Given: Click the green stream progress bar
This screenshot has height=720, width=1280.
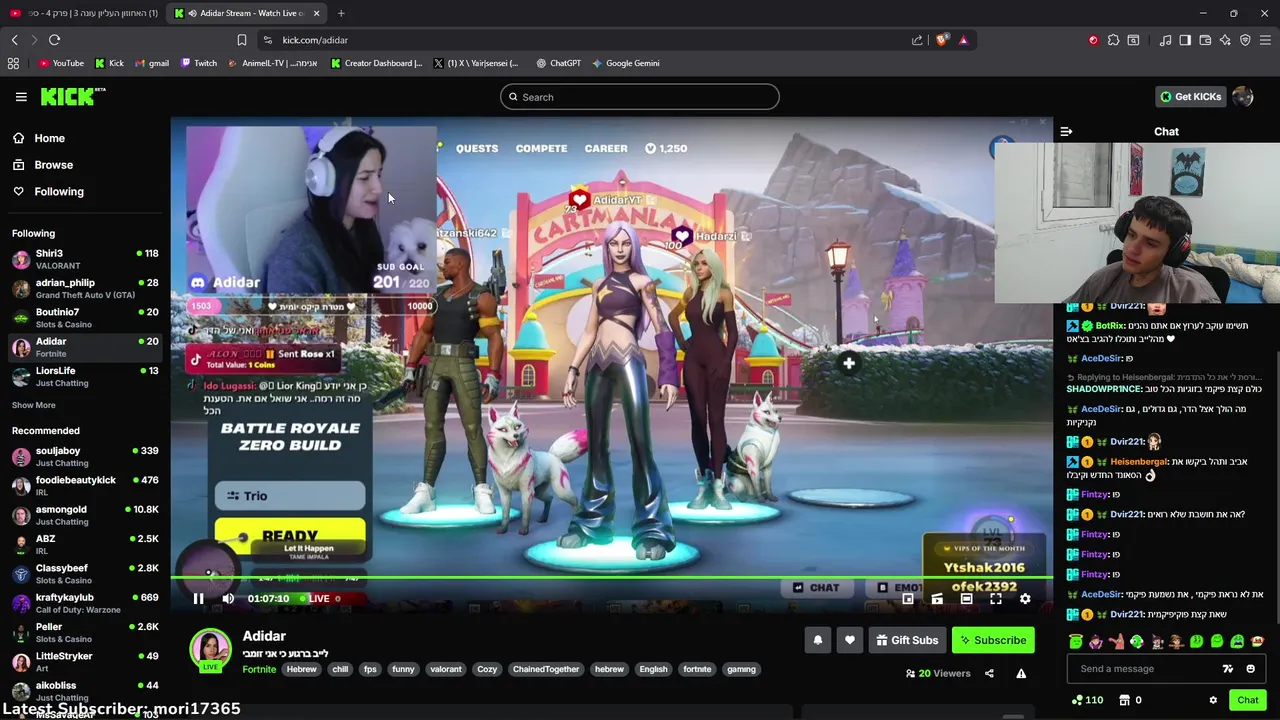Looking at the screenshot, I should [x=611, y=578].
